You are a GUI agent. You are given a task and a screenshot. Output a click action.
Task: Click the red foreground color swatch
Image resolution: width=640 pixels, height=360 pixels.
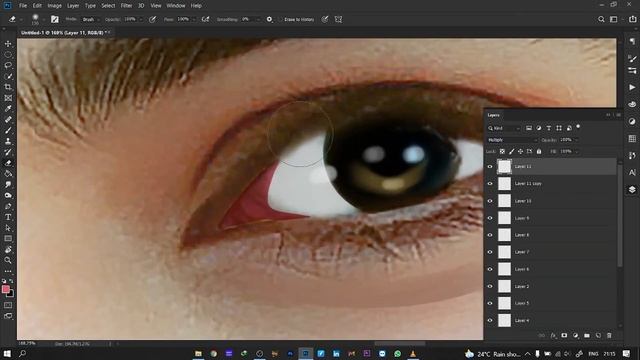pos(6,289)
